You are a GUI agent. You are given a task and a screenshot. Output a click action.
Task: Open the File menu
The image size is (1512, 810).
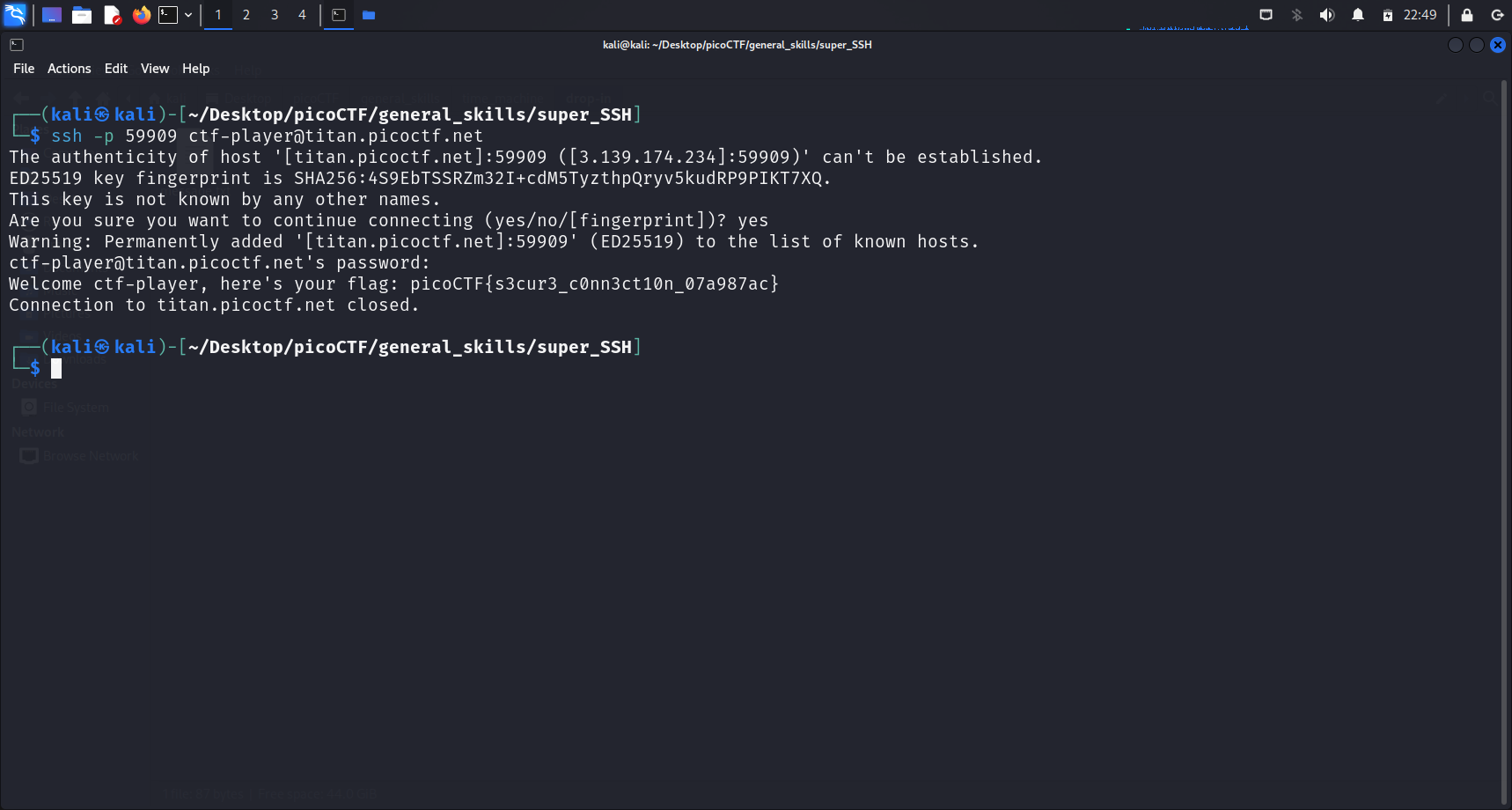coord(24,69)
